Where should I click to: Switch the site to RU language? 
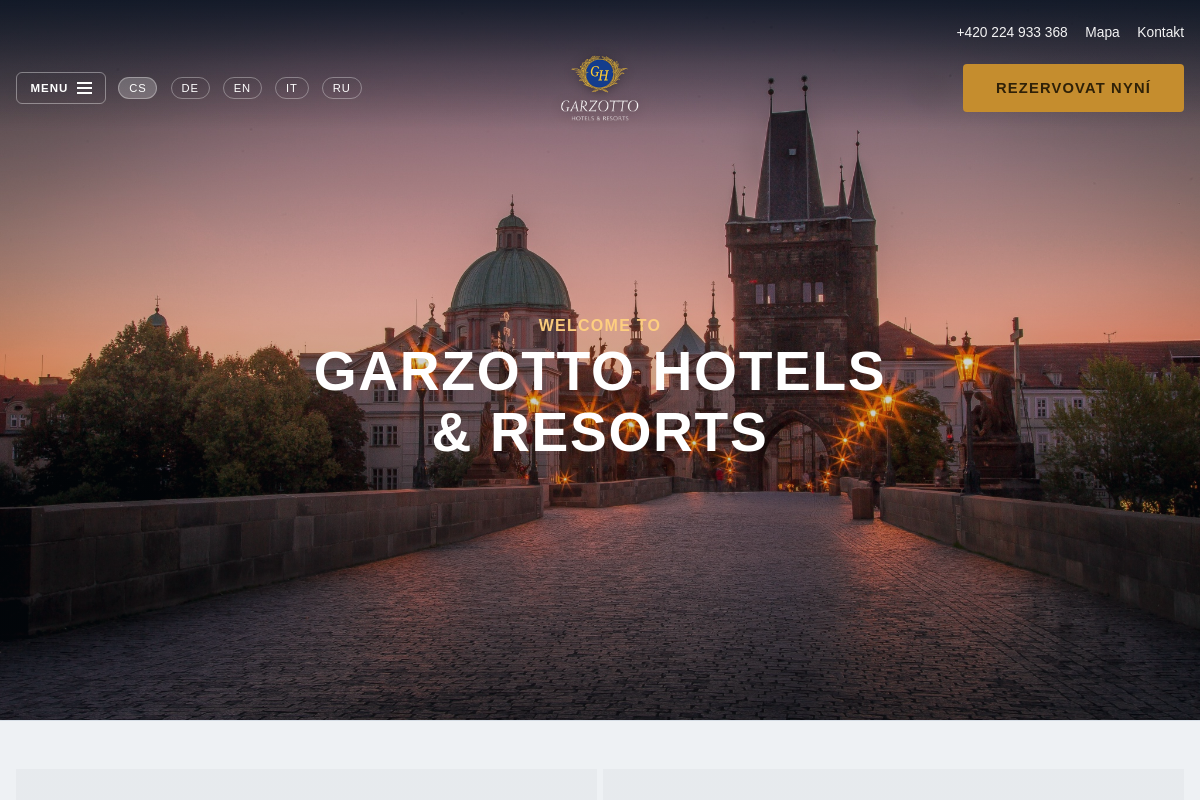[x=342, y=88]
